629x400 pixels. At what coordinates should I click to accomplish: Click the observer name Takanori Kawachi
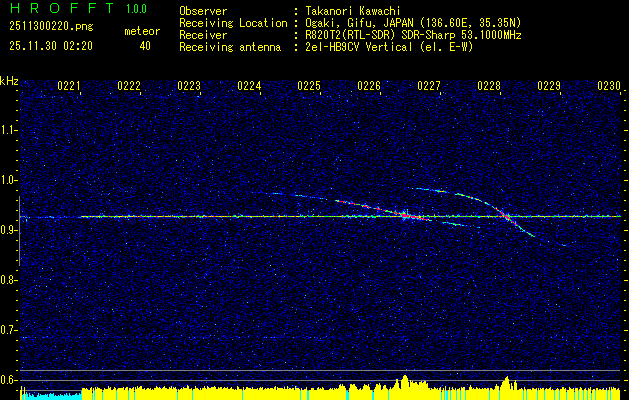pyautogui.click(x=353, y=11)
